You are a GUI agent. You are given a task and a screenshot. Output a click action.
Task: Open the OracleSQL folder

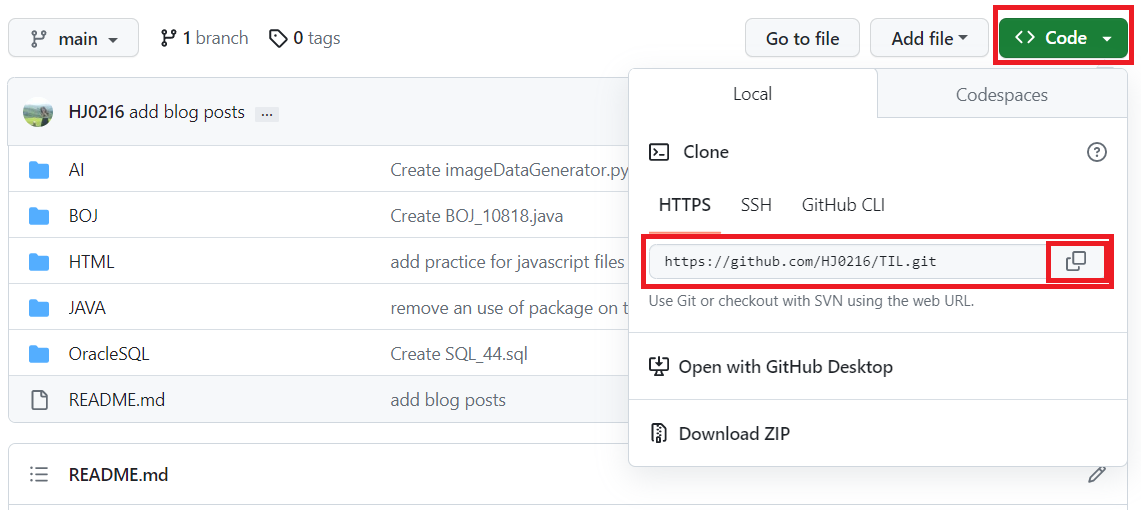click(109, 354)
